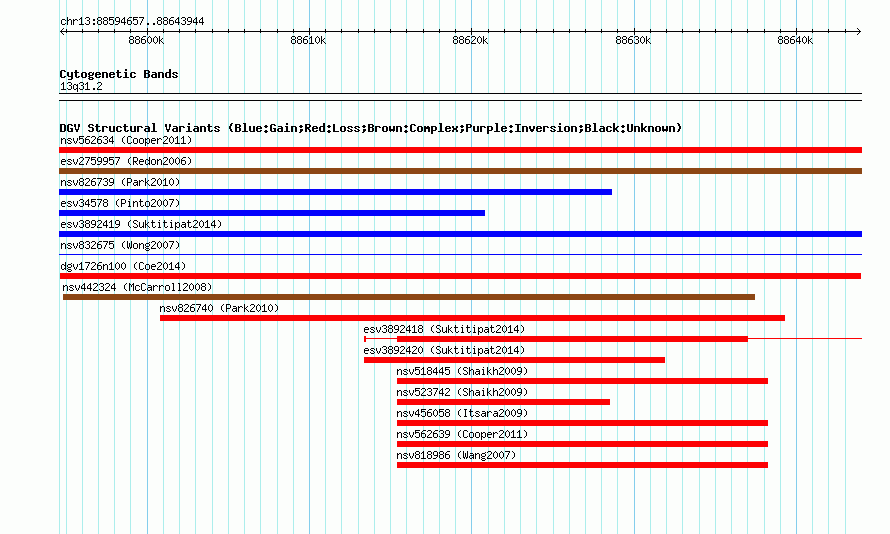Click the red nsv518445 Shaikh2009 bar
This screenshot has height=534, width=890.
582,381
